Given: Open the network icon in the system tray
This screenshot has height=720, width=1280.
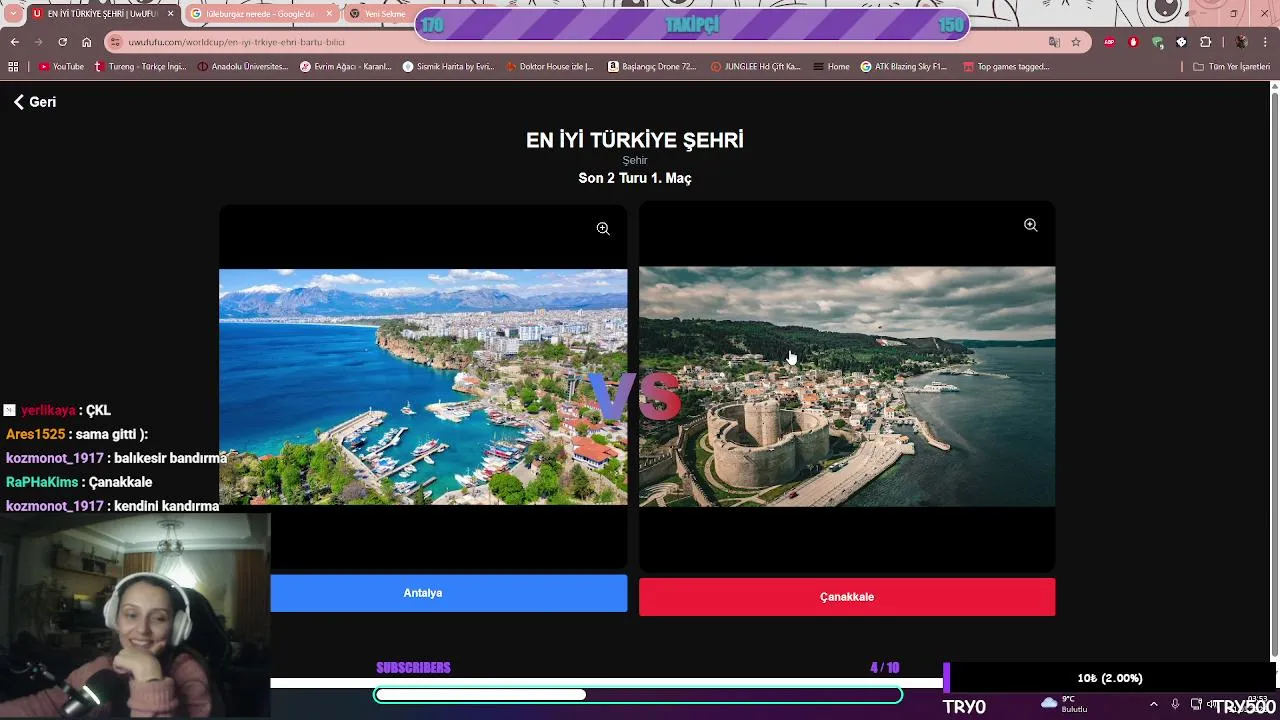Looking at the screenshot, I should (1196, 704).
